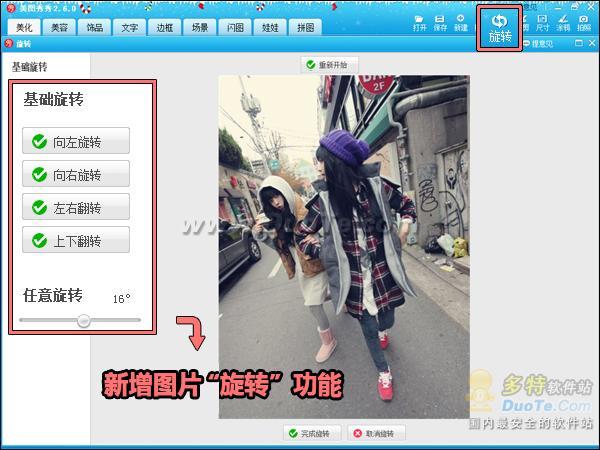The height and width of the screenshot is (450, 600).
Task: Cancel with the 取消旋转 button
Action: click(379, 433)
